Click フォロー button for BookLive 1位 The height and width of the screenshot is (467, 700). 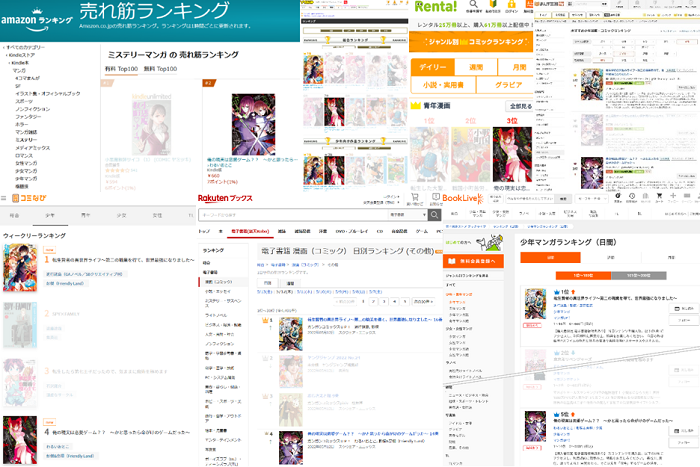pos(684,320)
